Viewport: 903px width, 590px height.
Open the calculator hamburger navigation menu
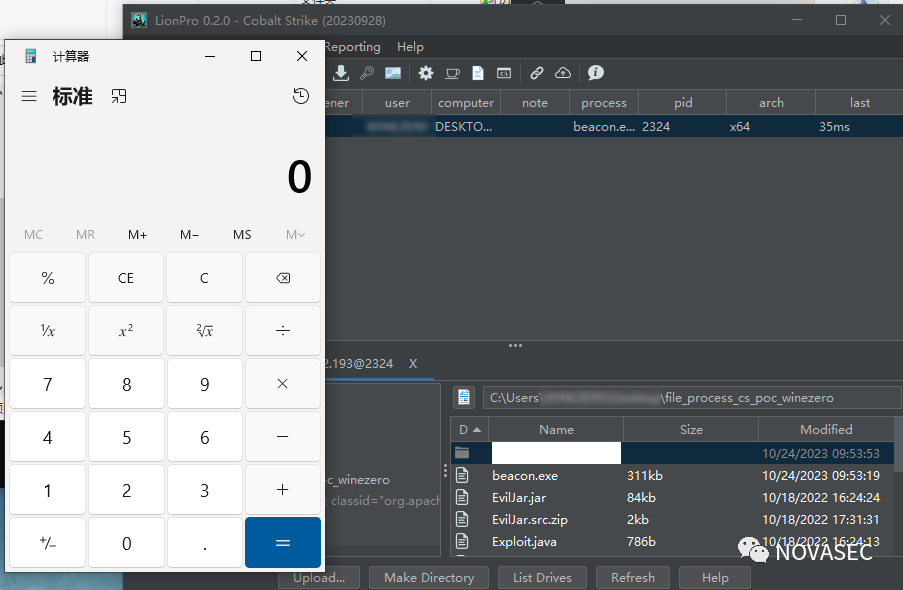click(x=29, y=96)
